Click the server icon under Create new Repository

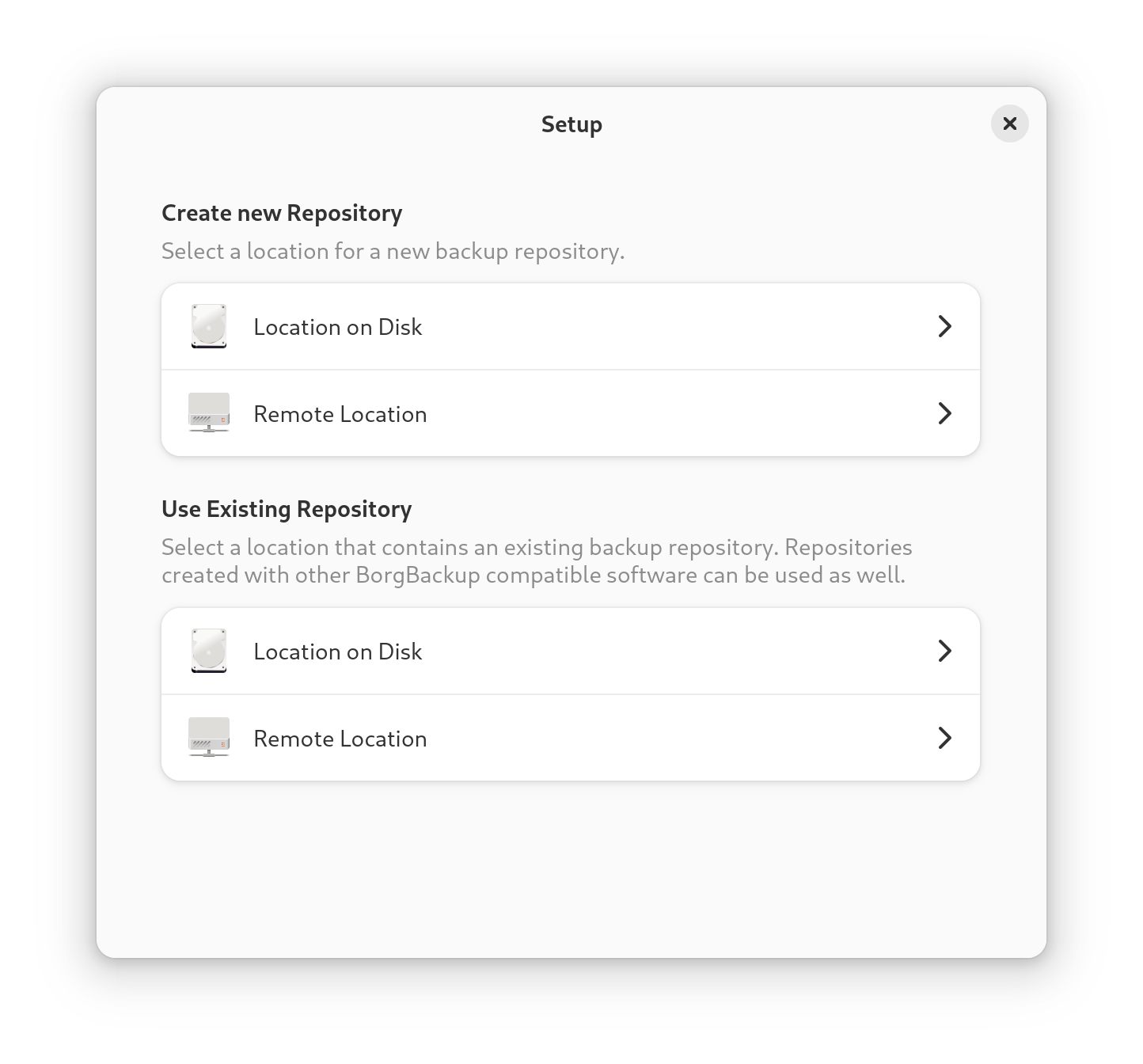coord(209,413)
